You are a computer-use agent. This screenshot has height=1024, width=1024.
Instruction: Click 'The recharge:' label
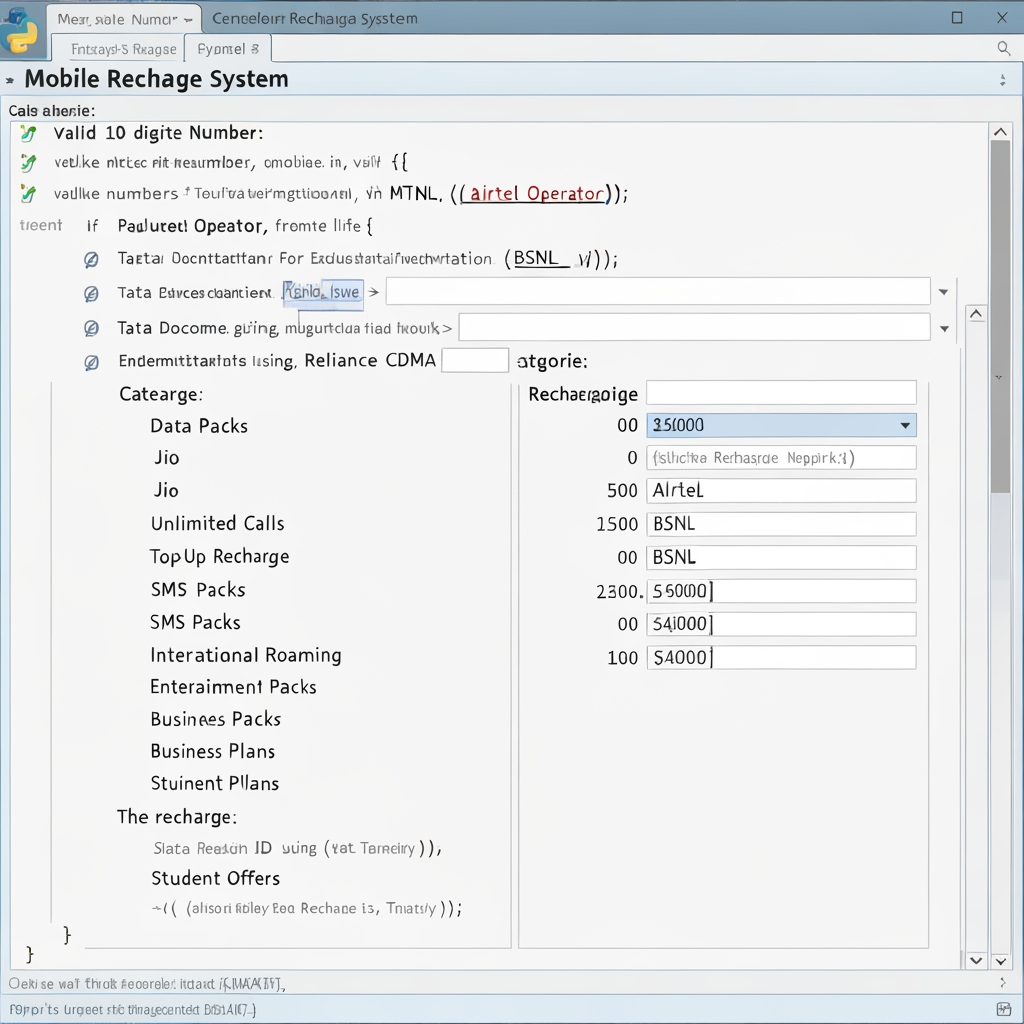pyautogui.click(x=177, y=817)
